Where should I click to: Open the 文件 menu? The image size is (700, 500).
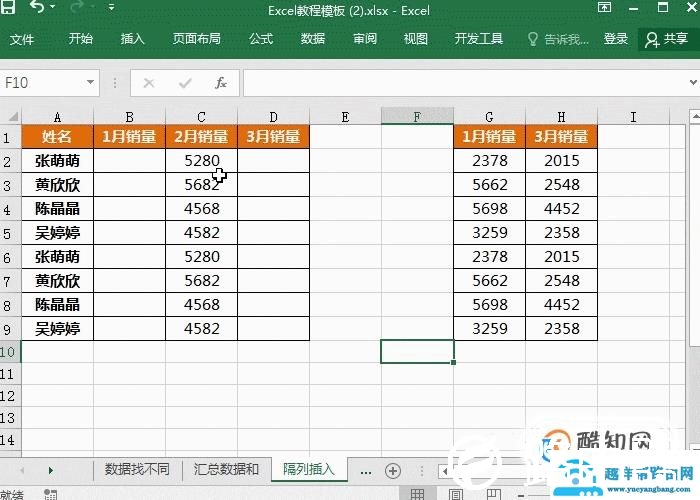tap(22, 39)
